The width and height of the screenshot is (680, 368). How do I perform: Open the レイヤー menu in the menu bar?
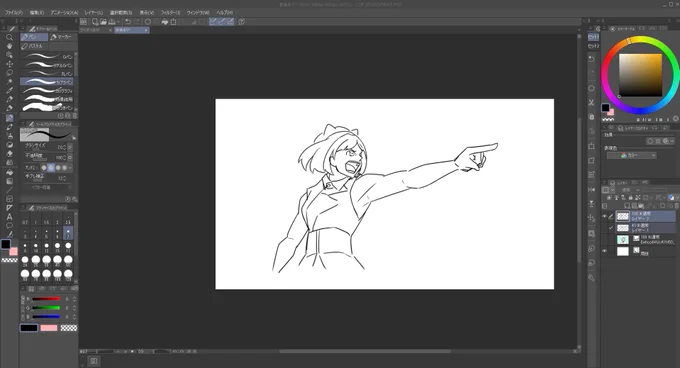click(94, 13)
